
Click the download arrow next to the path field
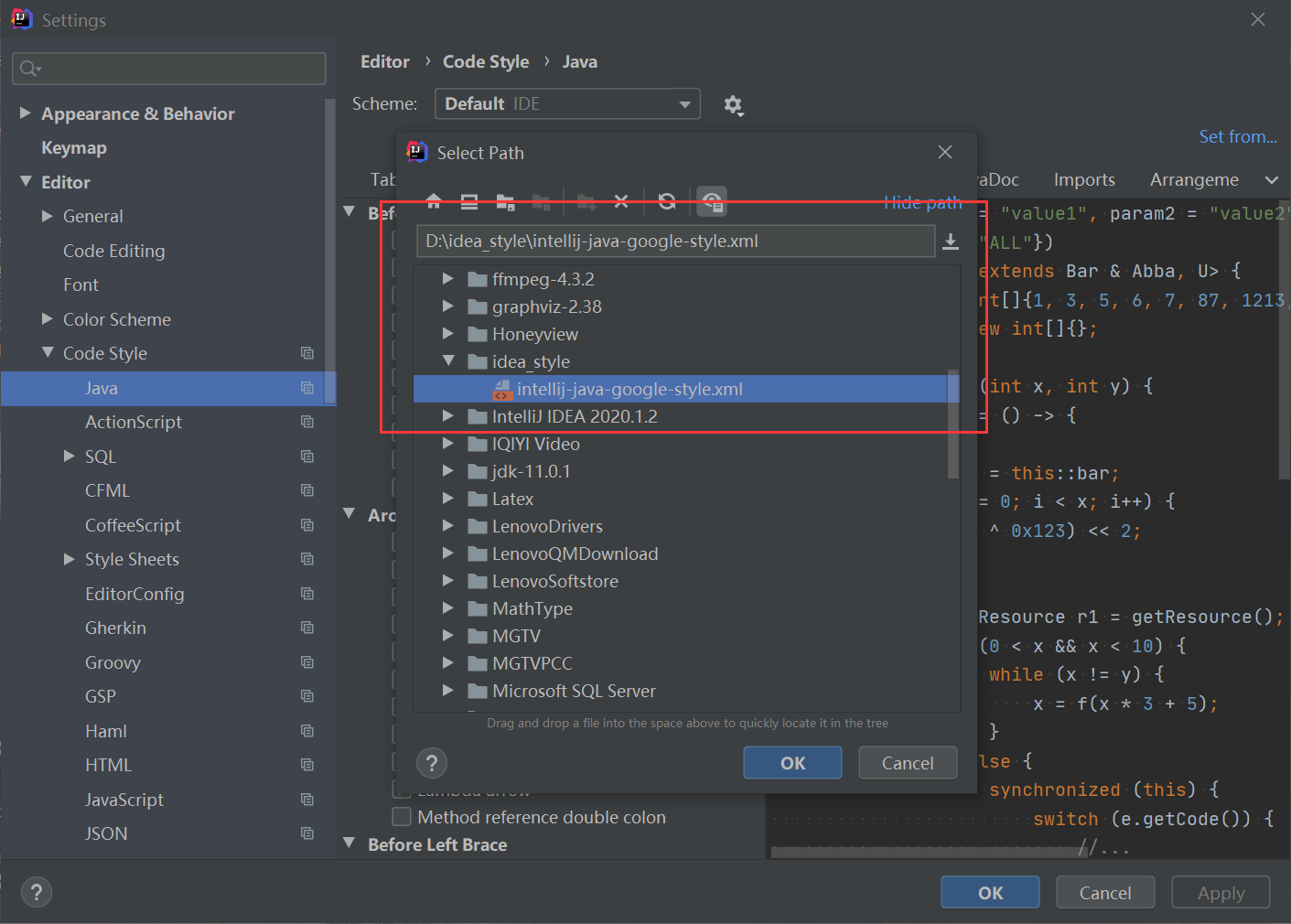[950, 242]
